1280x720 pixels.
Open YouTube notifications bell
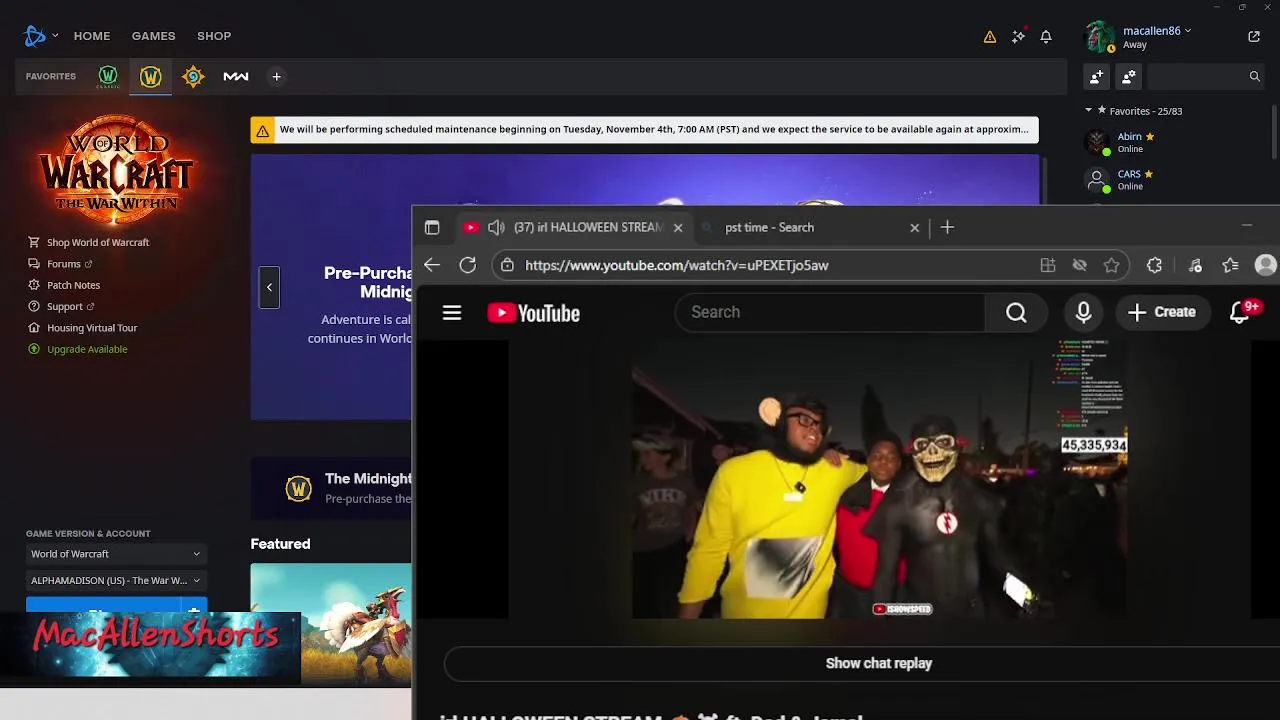point(1240,313)
